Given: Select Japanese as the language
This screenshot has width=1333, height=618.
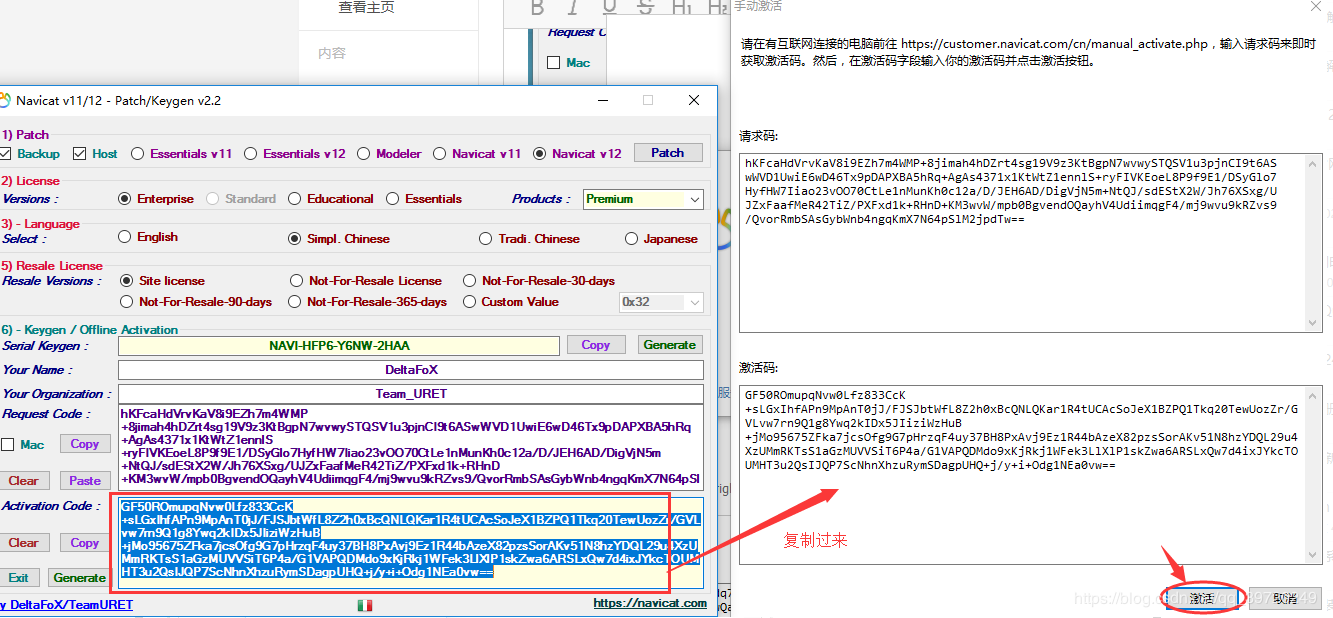Looking at the screenshot, I should 631,238.
